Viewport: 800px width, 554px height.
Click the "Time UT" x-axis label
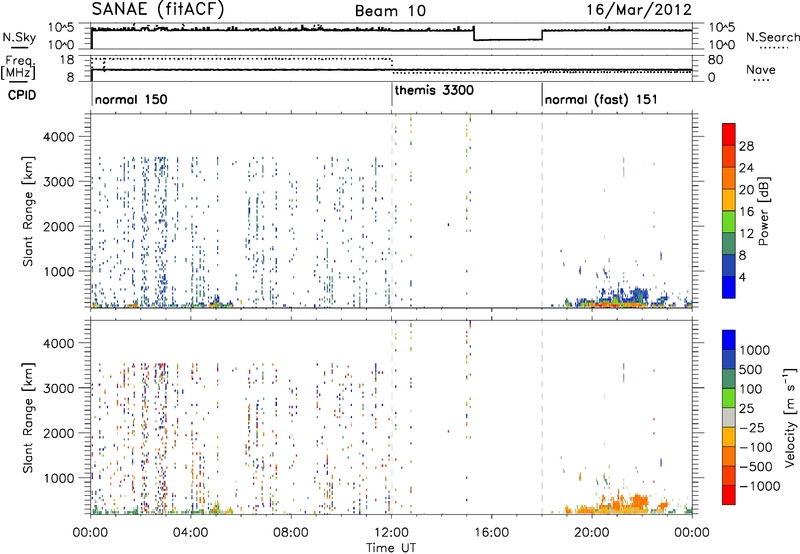pyautogui.click(x=391, y=548)
